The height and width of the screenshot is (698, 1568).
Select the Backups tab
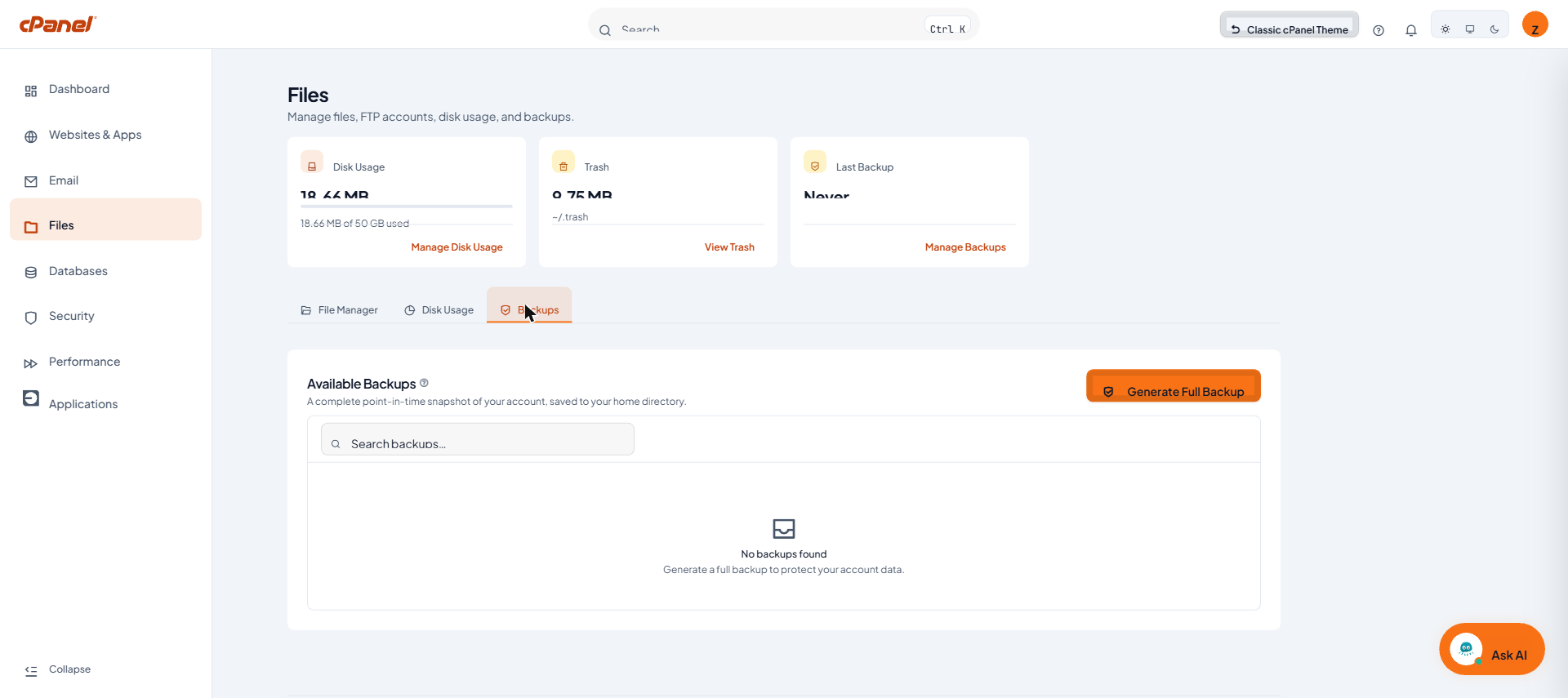coord(529,305)
